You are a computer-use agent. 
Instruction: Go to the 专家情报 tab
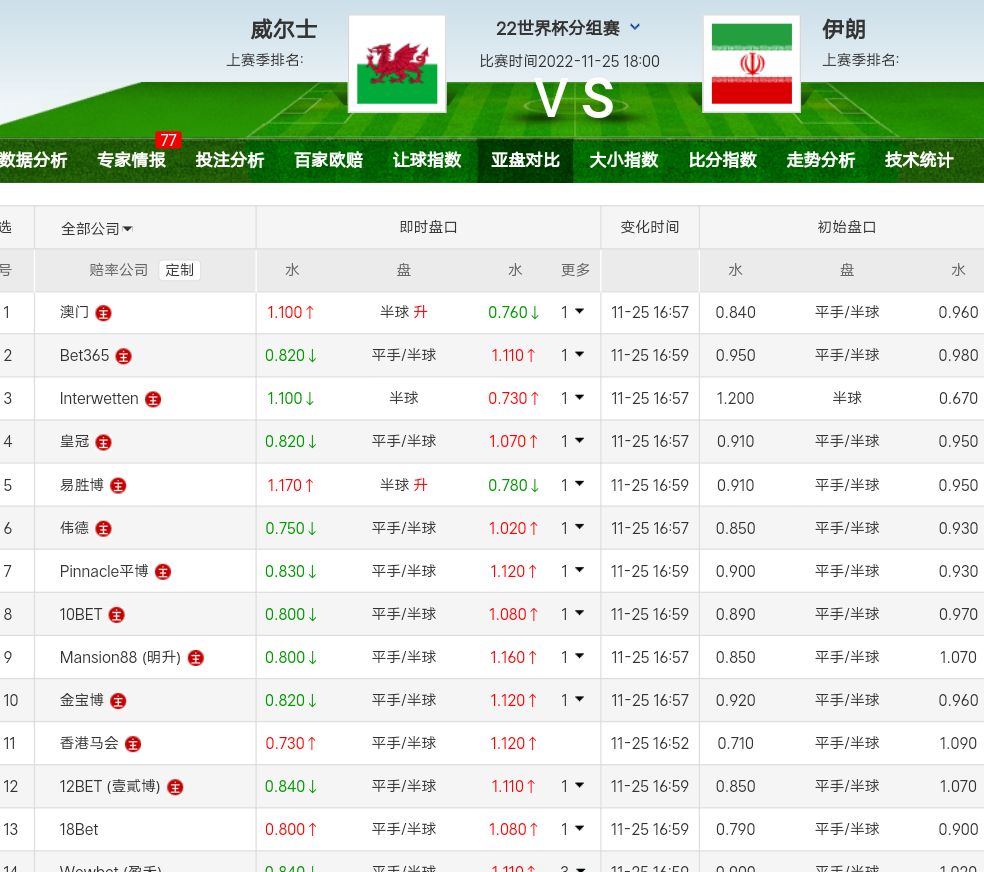tap(131, 160)
